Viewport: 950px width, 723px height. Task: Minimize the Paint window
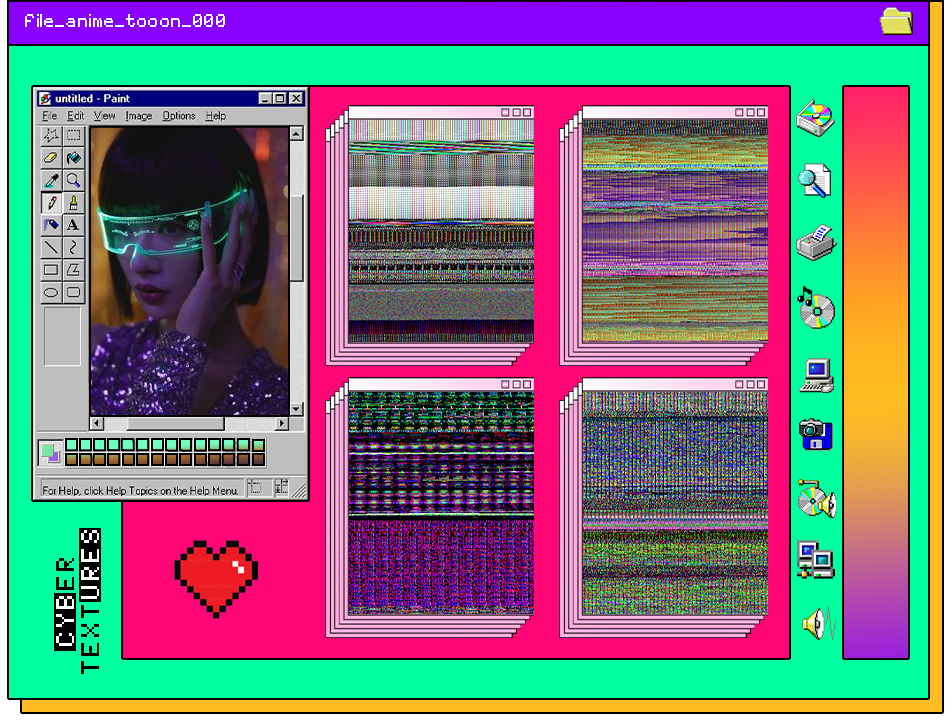[x=265, y=98]
